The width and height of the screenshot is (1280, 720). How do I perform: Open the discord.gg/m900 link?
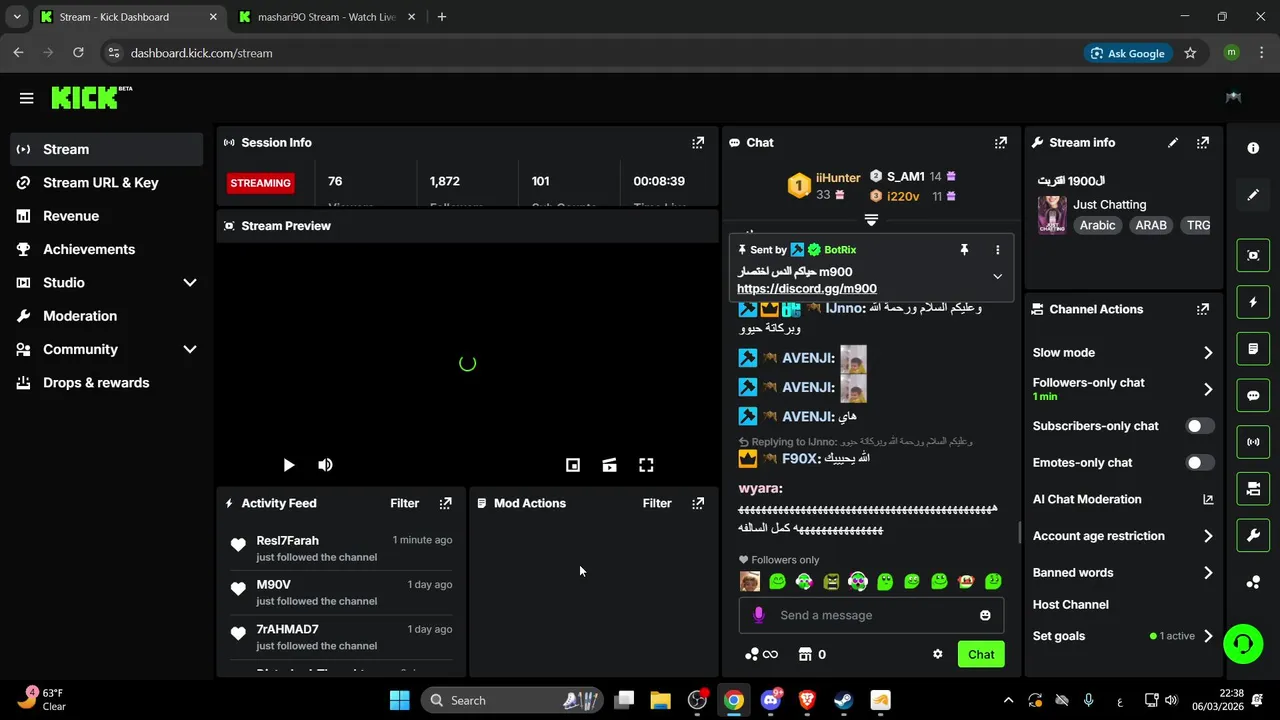[x=807, y=289]
